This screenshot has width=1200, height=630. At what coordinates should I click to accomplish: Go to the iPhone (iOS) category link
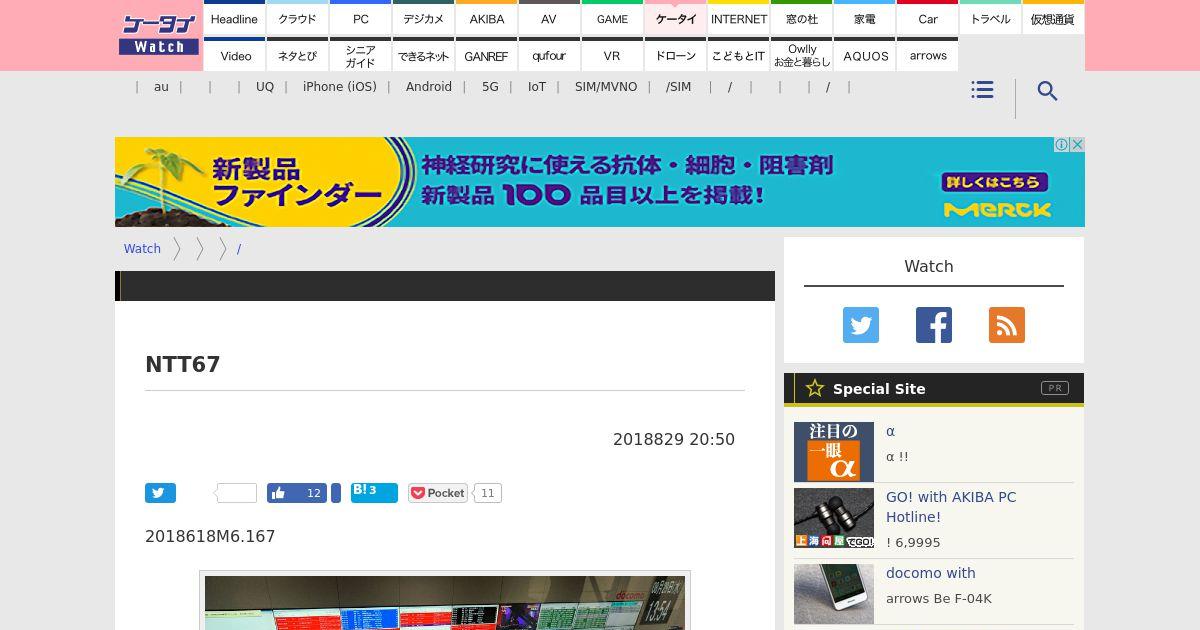(x=340, y=87)
